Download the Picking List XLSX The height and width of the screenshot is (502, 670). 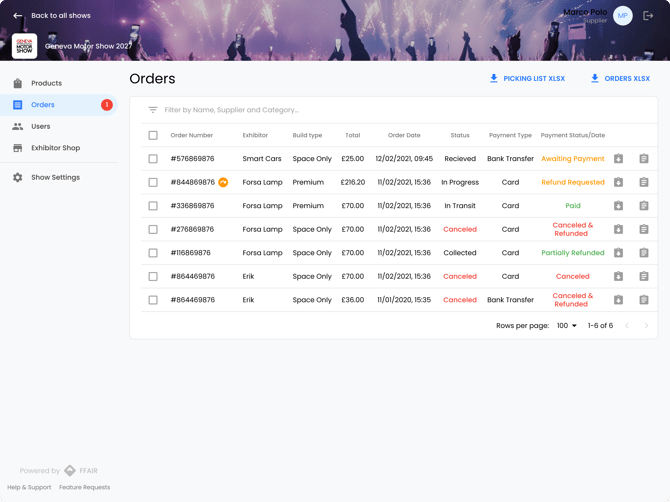526,78
